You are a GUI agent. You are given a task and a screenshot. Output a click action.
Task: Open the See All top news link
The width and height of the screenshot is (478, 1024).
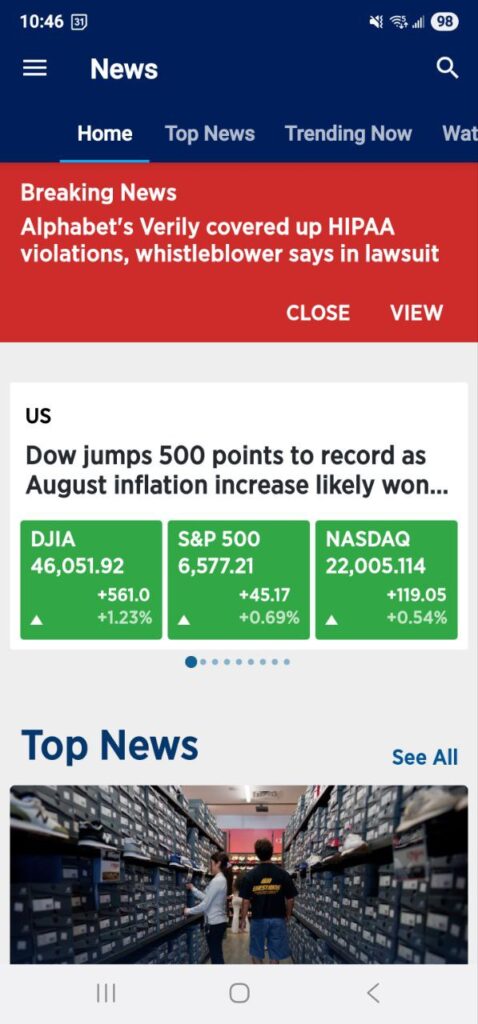tap(424, 757)
